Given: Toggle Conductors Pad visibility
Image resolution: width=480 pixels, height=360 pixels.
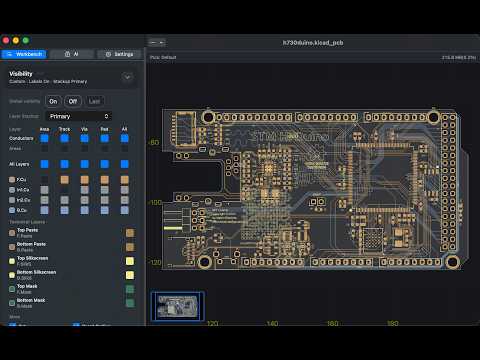Looking at the screenshot, I should [105, 138].
